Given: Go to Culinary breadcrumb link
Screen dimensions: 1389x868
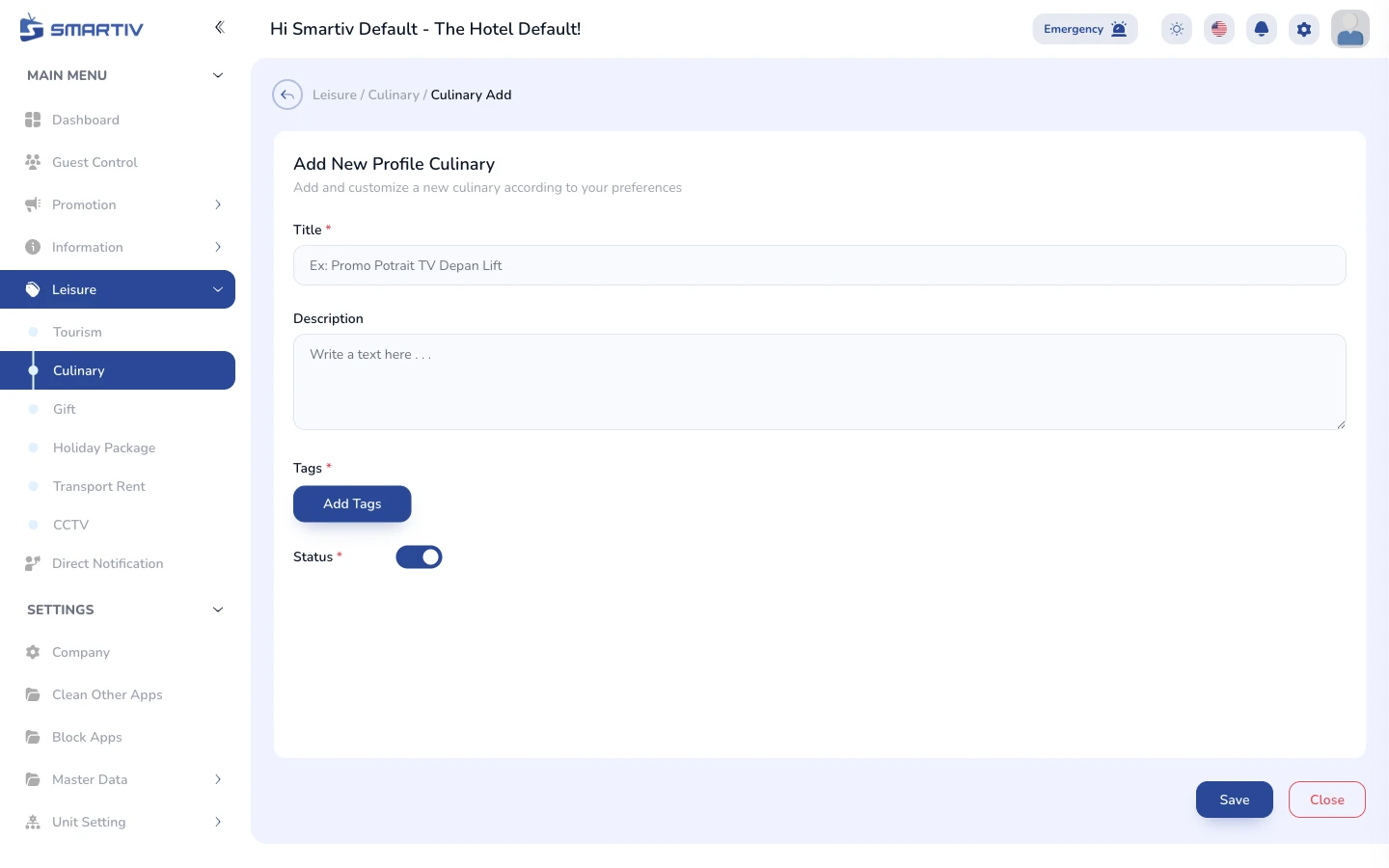Looking at the screenshot, I should [394, 95].
